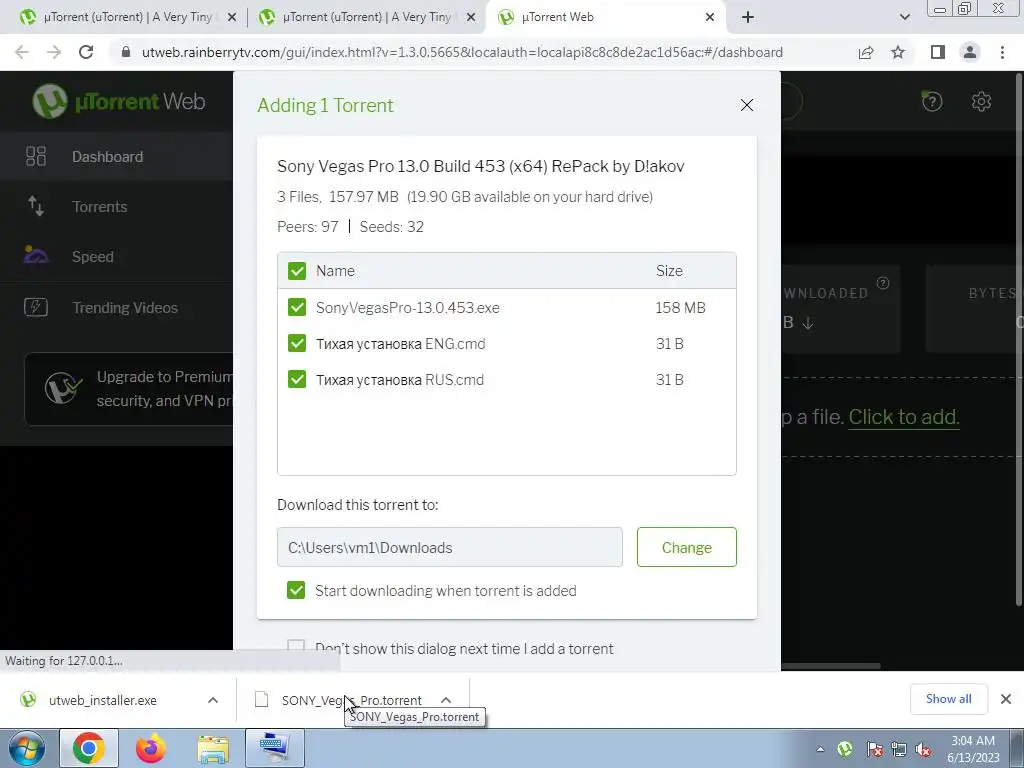Open a new browser tab
Screen dimensions: 1024x768
click(748, 17)
